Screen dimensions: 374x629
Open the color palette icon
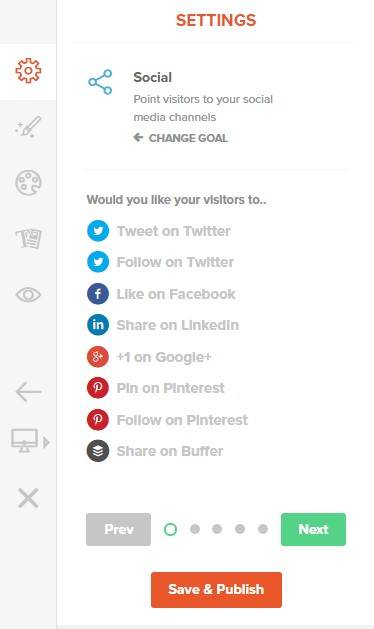[28, 183]
